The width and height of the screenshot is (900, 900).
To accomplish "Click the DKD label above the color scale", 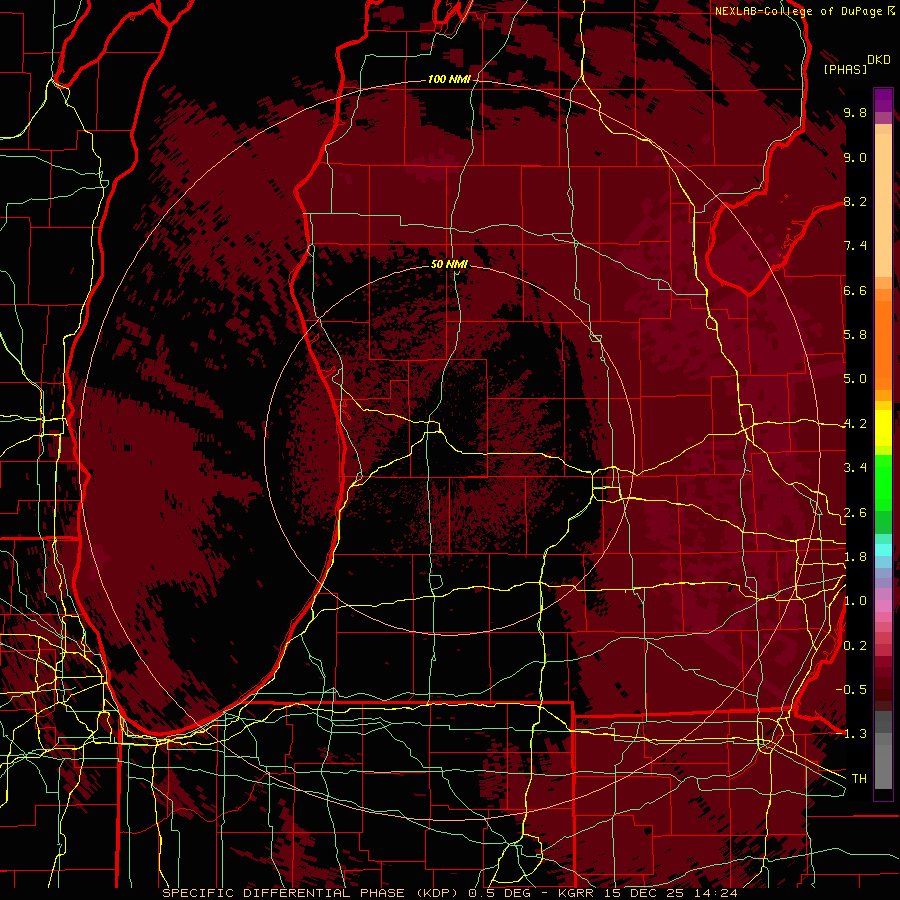I will click(878, 60).
